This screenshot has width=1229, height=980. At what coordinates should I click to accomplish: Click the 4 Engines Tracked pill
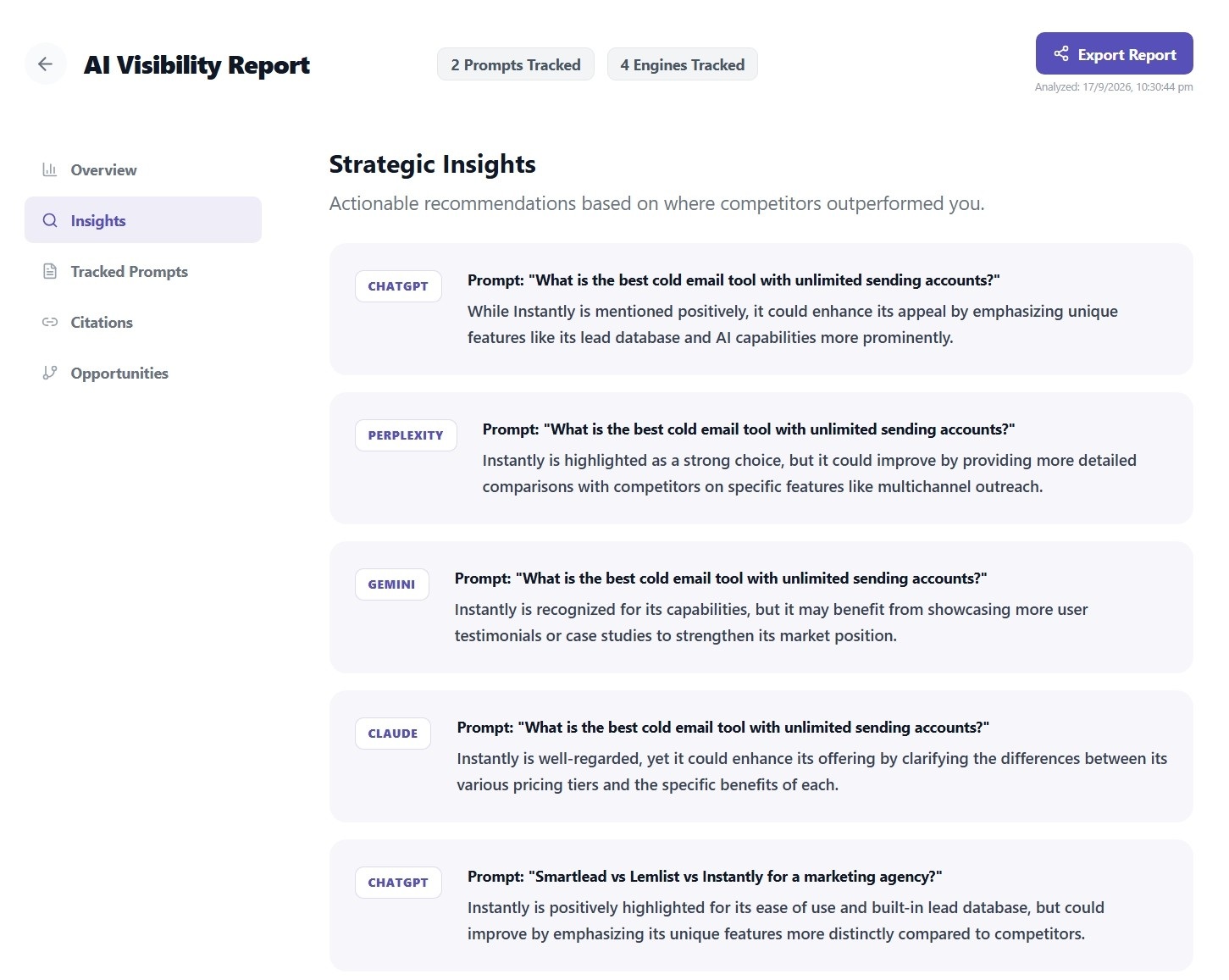tap(683, 64)
